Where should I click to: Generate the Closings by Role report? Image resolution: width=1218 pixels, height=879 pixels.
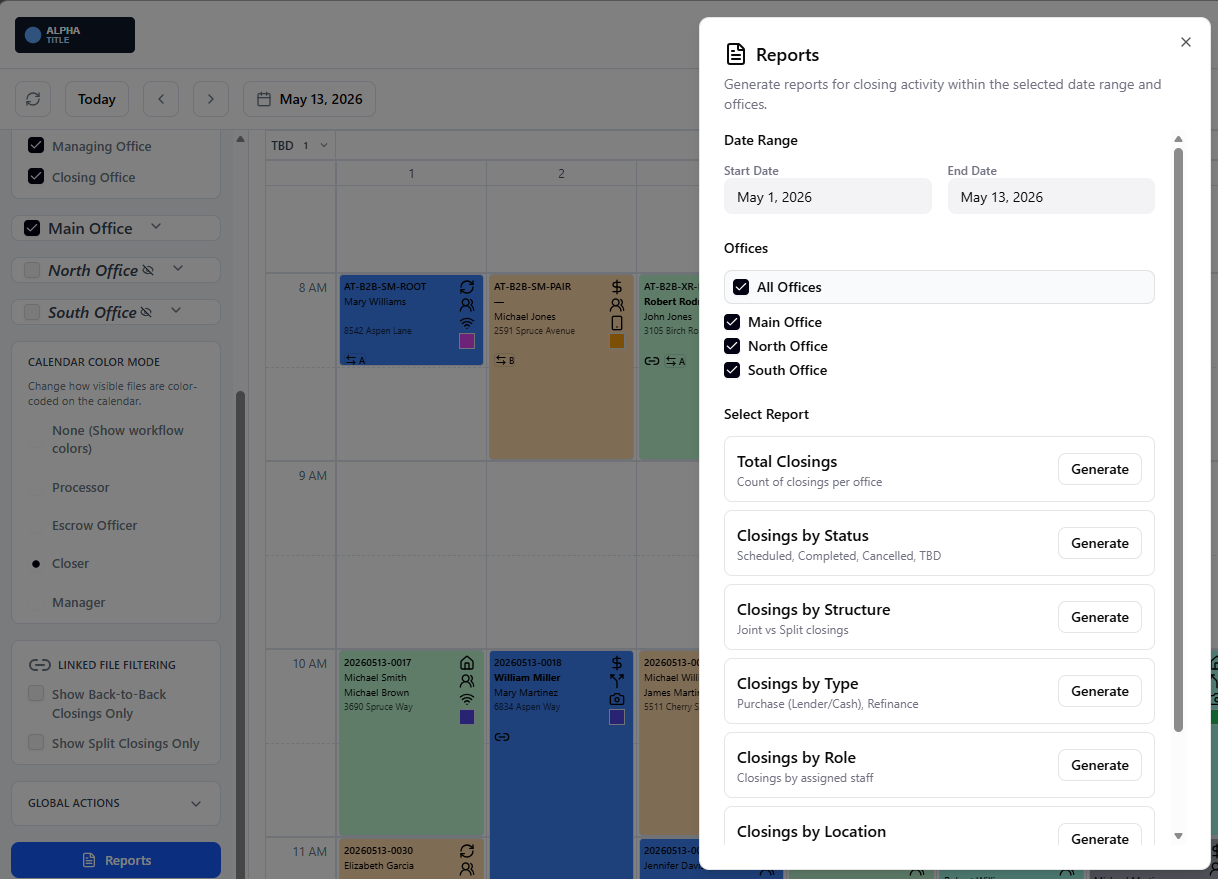[x=1100, y=765]
